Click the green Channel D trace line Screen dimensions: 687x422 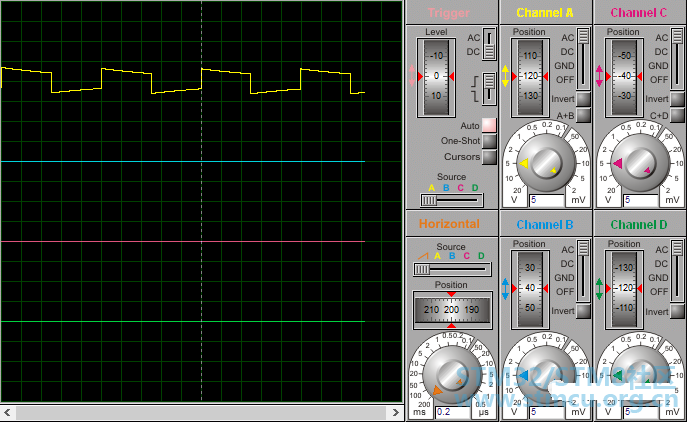click(183, 322)
